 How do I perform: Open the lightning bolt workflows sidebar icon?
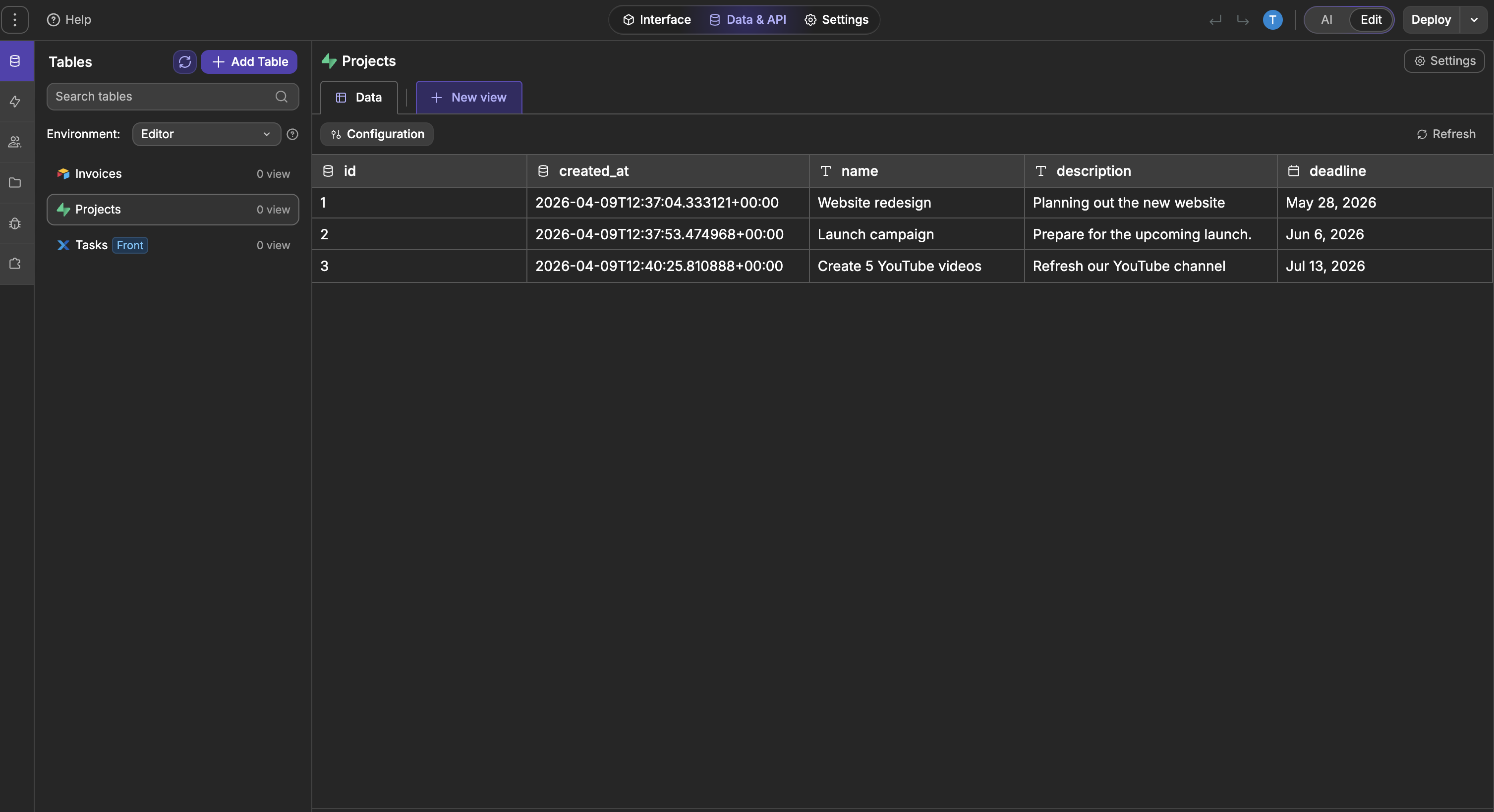pyautogui.click(x=15, y=102)
